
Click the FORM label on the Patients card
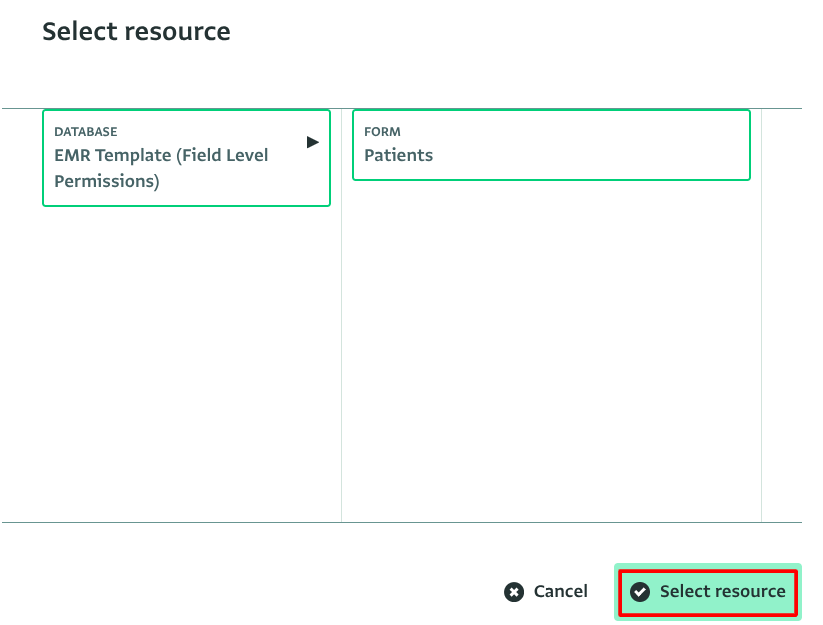[x=382, y=132]
